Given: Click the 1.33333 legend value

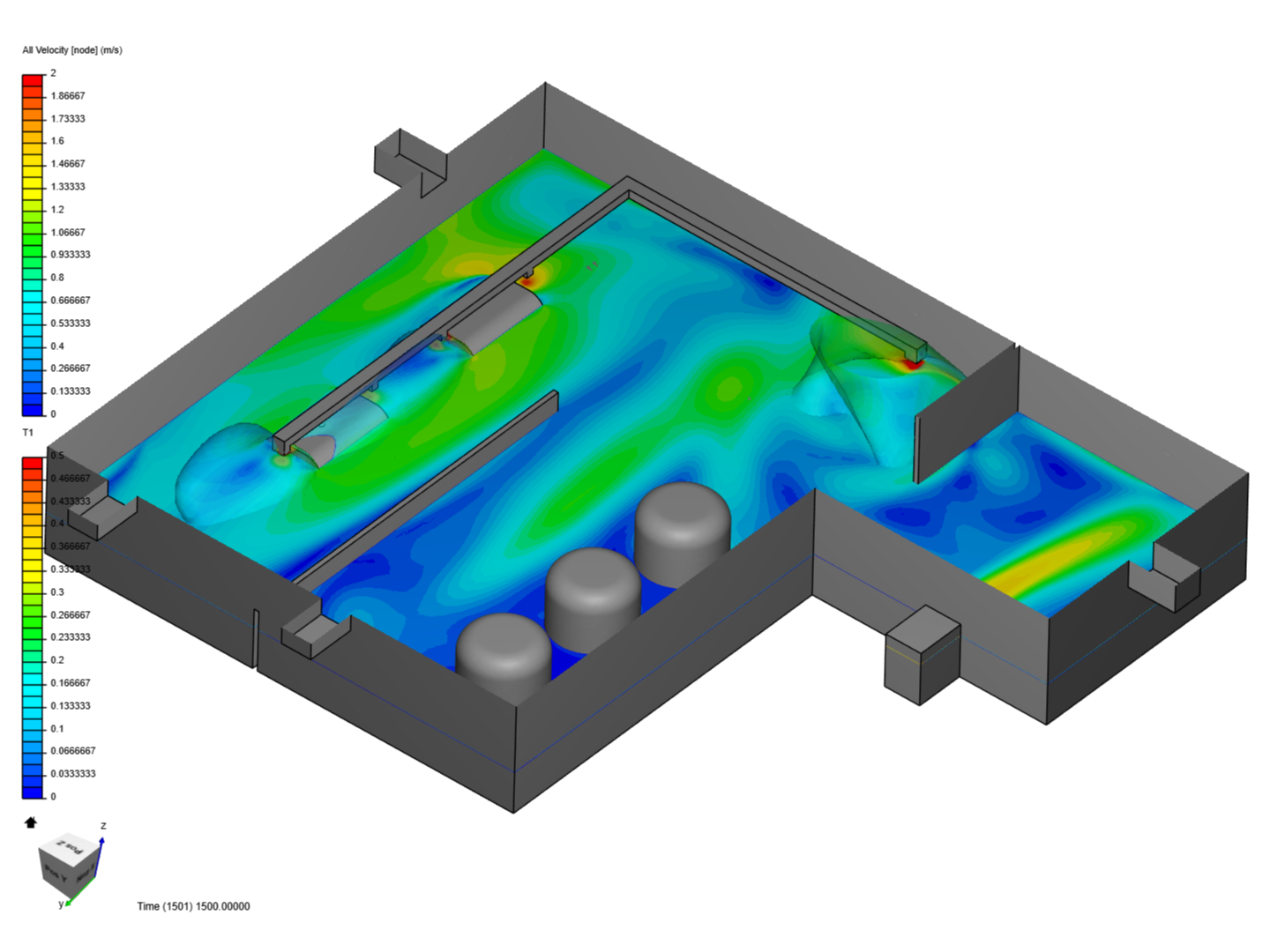Looking at the screenshot, I should coord(68,187).
